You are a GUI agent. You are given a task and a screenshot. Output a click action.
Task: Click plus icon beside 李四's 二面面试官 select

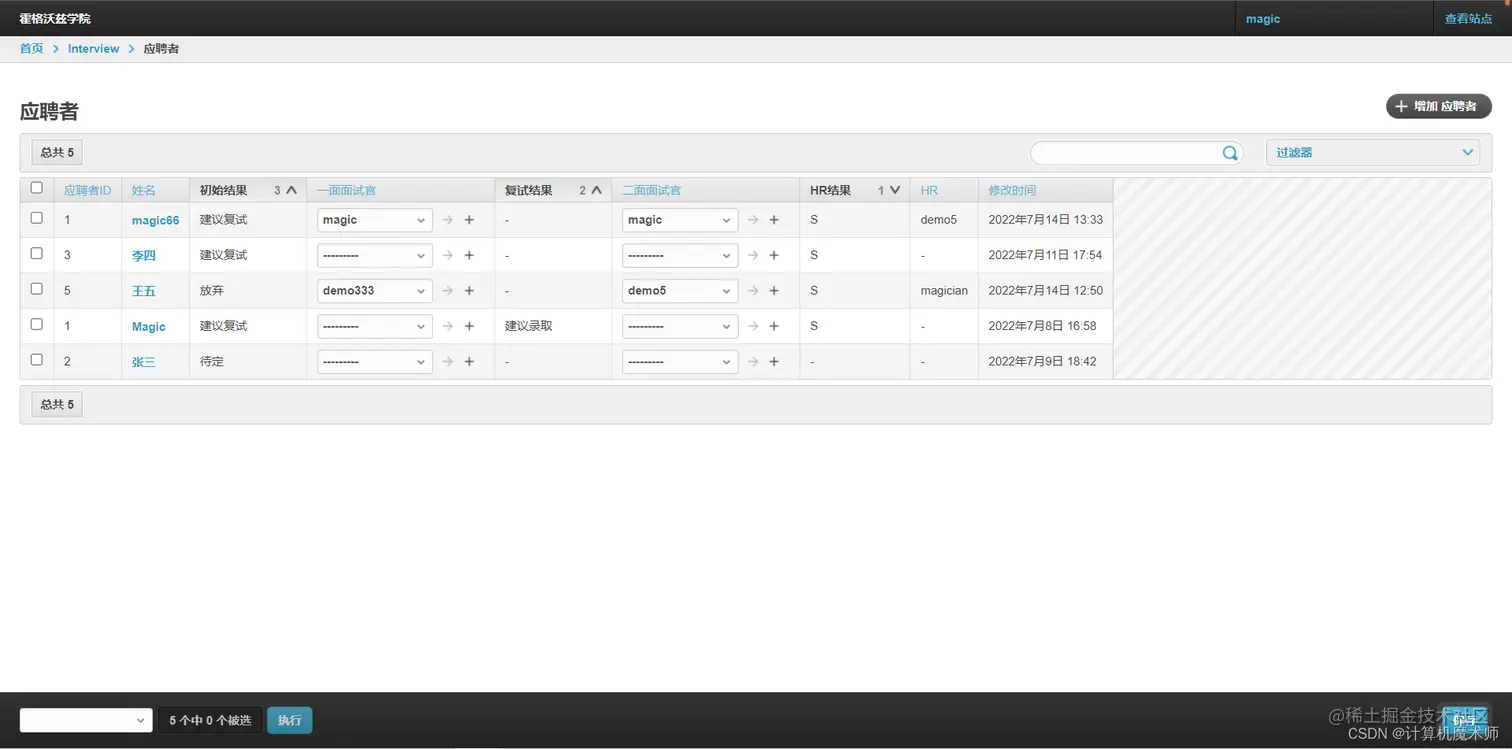pyautogui.click(x=774, y=255)
